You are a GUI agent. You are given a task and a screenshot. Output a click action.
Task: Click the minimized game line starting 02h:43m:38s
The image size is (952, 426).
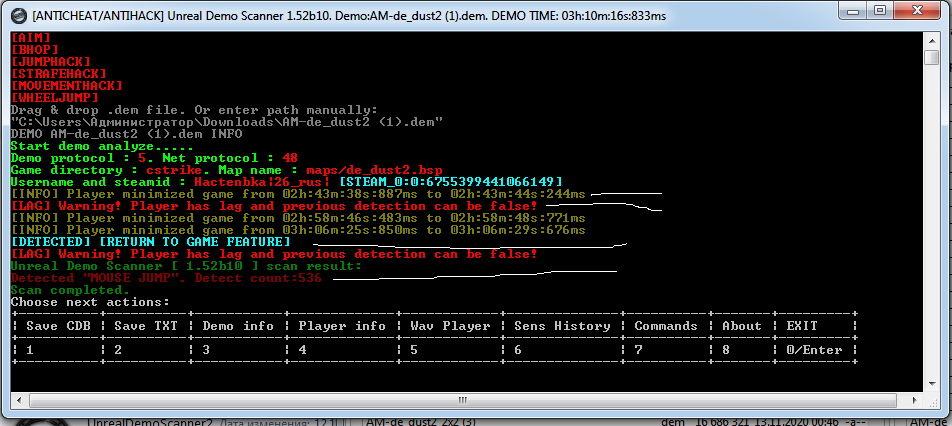pos(298,194)
